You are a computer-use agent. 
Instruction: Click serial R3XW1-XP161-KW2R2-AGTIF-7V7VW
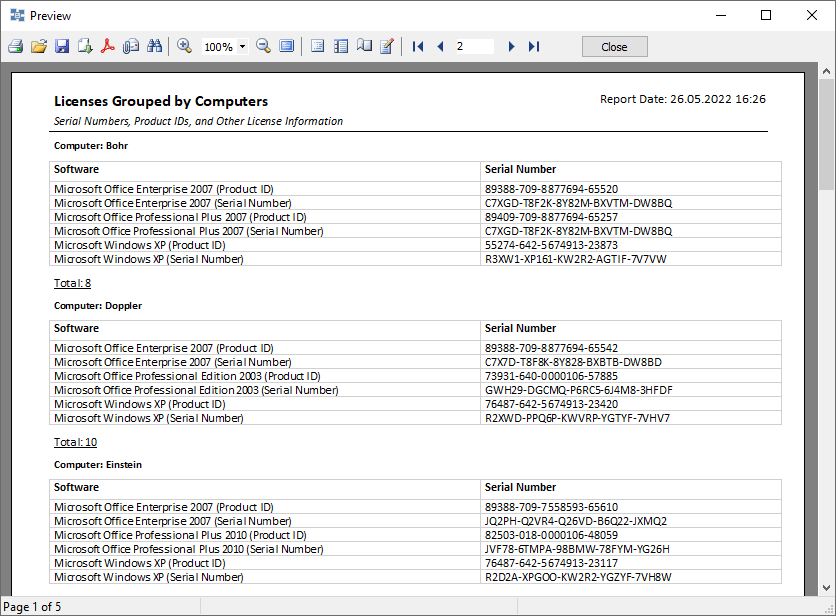coord(576,259)
